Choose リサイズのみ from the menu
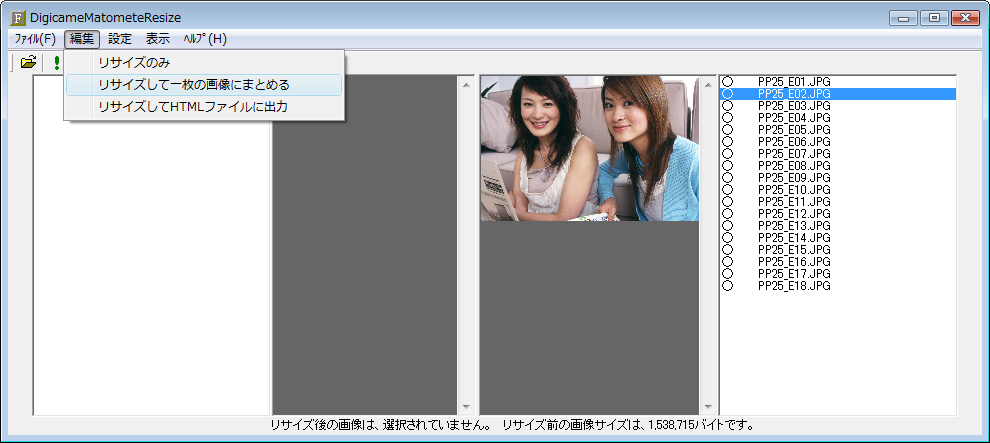This screenshot has width=990, height=443. (205, 63)
